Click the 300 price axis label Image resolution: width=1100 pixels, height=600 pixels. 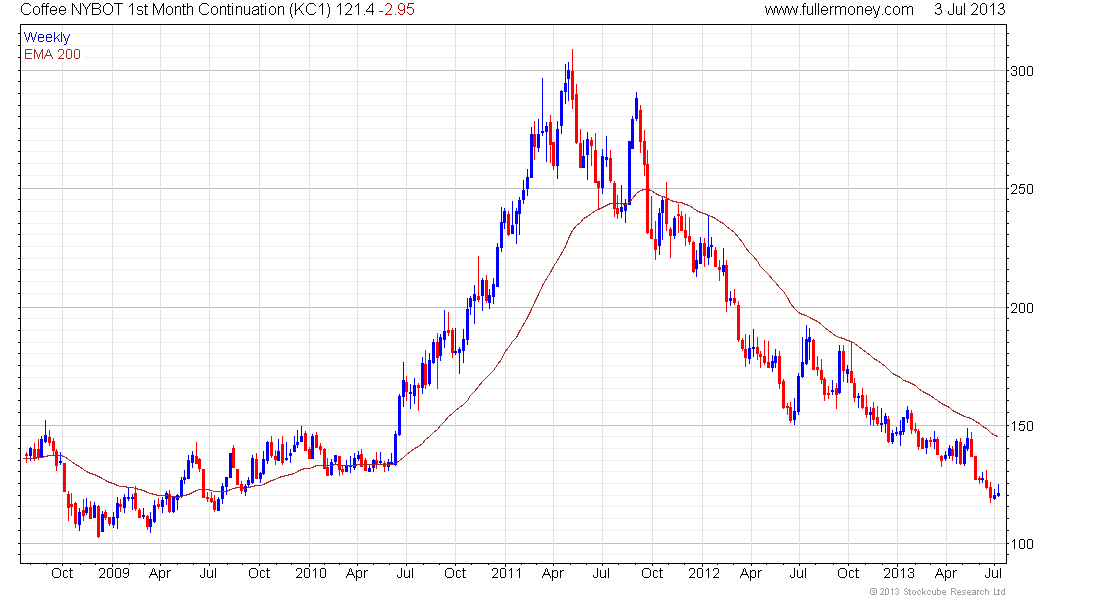(1023, 71)
